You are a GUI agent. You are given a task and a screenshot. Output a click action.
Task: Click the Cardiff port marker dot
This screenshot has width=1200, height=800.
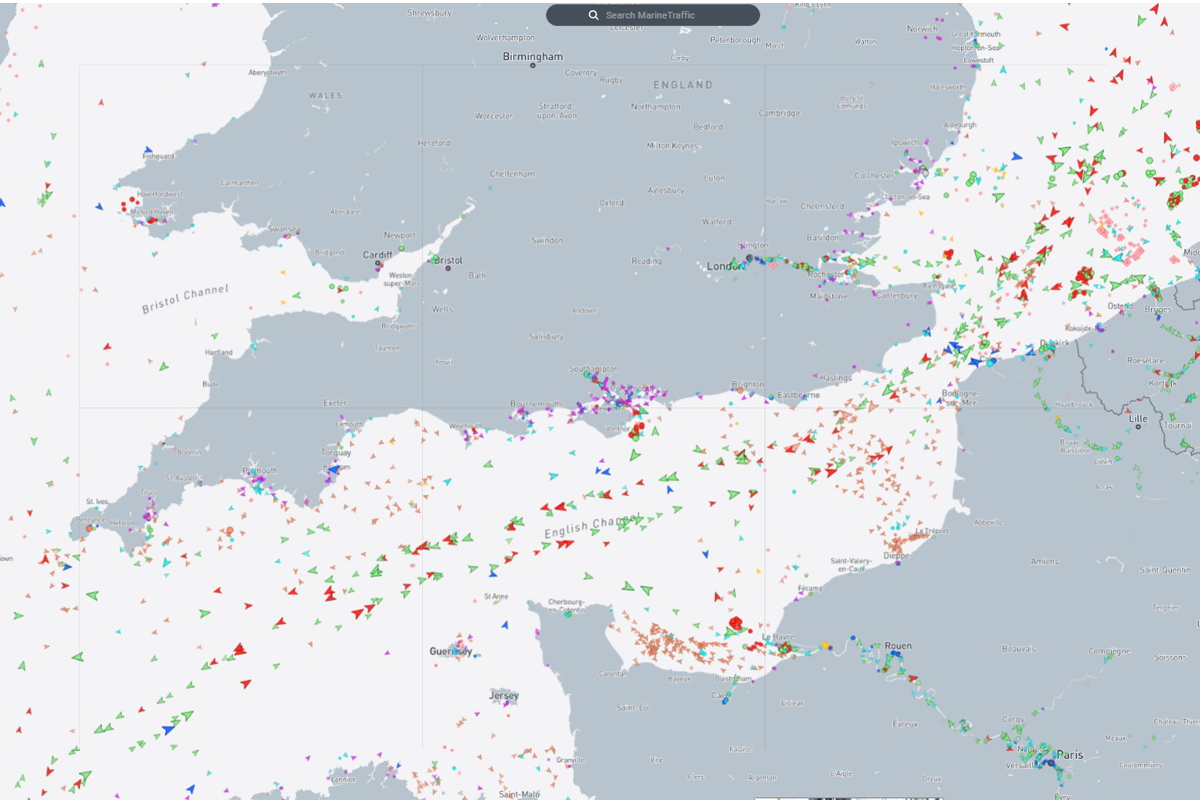point(378,263)
